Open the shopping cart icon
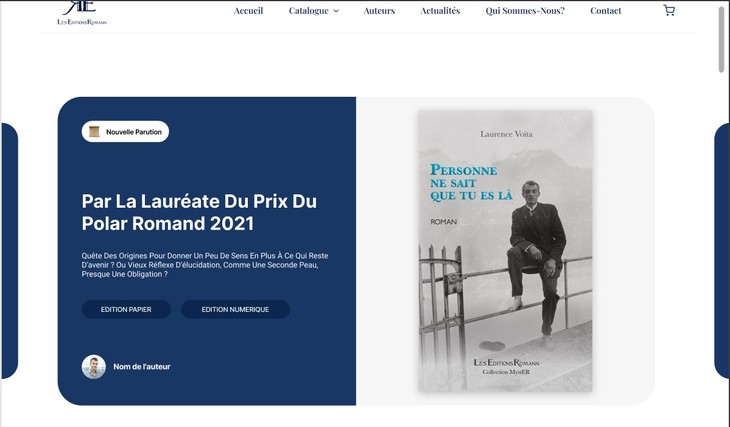Viewport: 730px width, 427px height. [669, 10]
